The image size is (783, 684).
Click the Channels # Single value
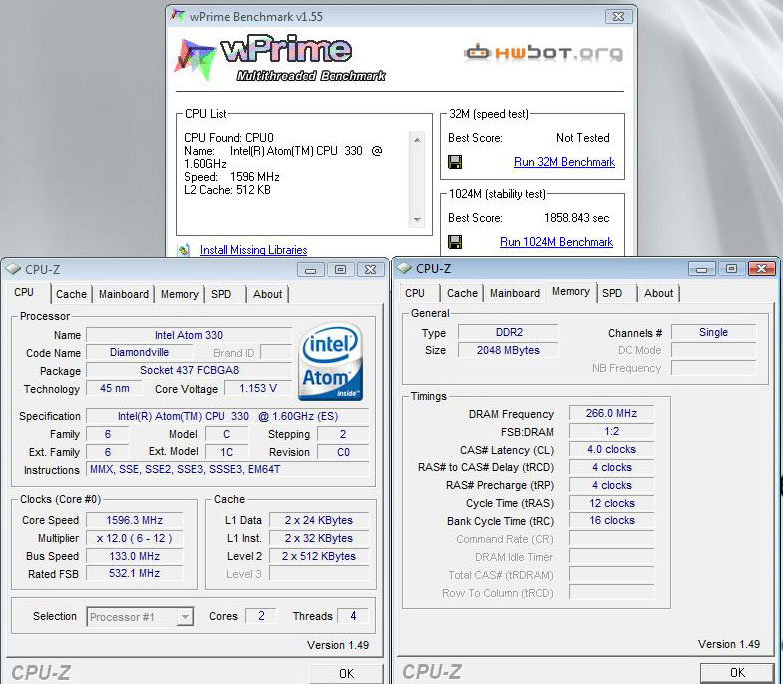pyautogui.click(x=714, y=333)
